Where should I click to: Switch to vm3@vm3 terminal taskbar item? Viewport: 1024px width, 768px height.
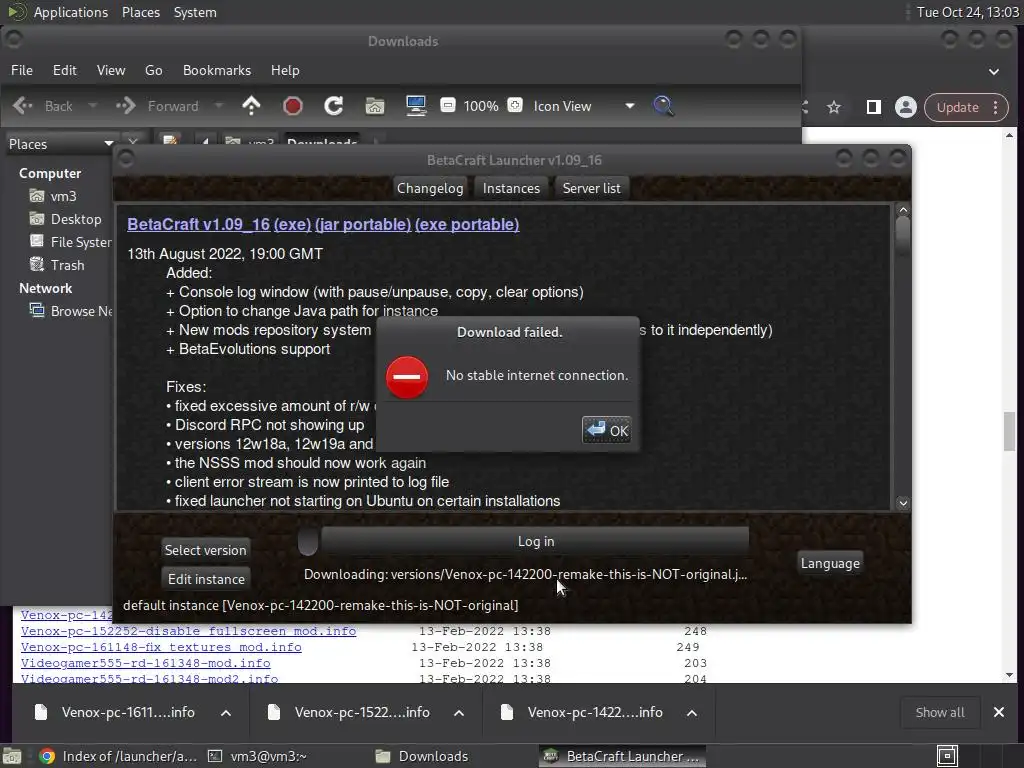(257, 756)
